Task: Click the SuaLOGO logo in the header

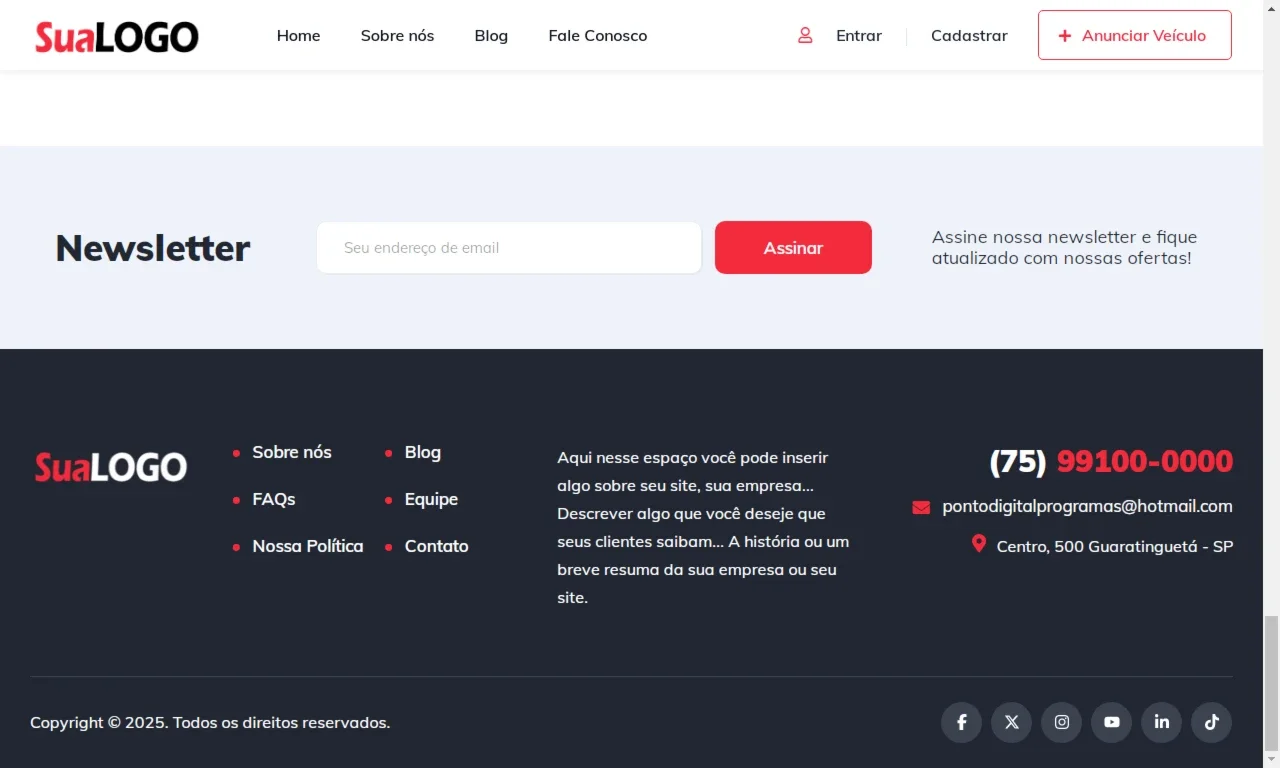Action: coord(117,36)
